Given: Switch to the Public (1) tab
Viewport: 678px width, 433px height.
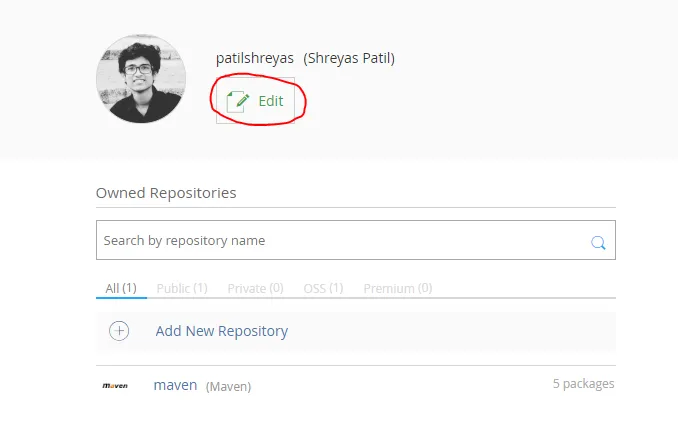Looking at the screenshot, I should (182, 288).
